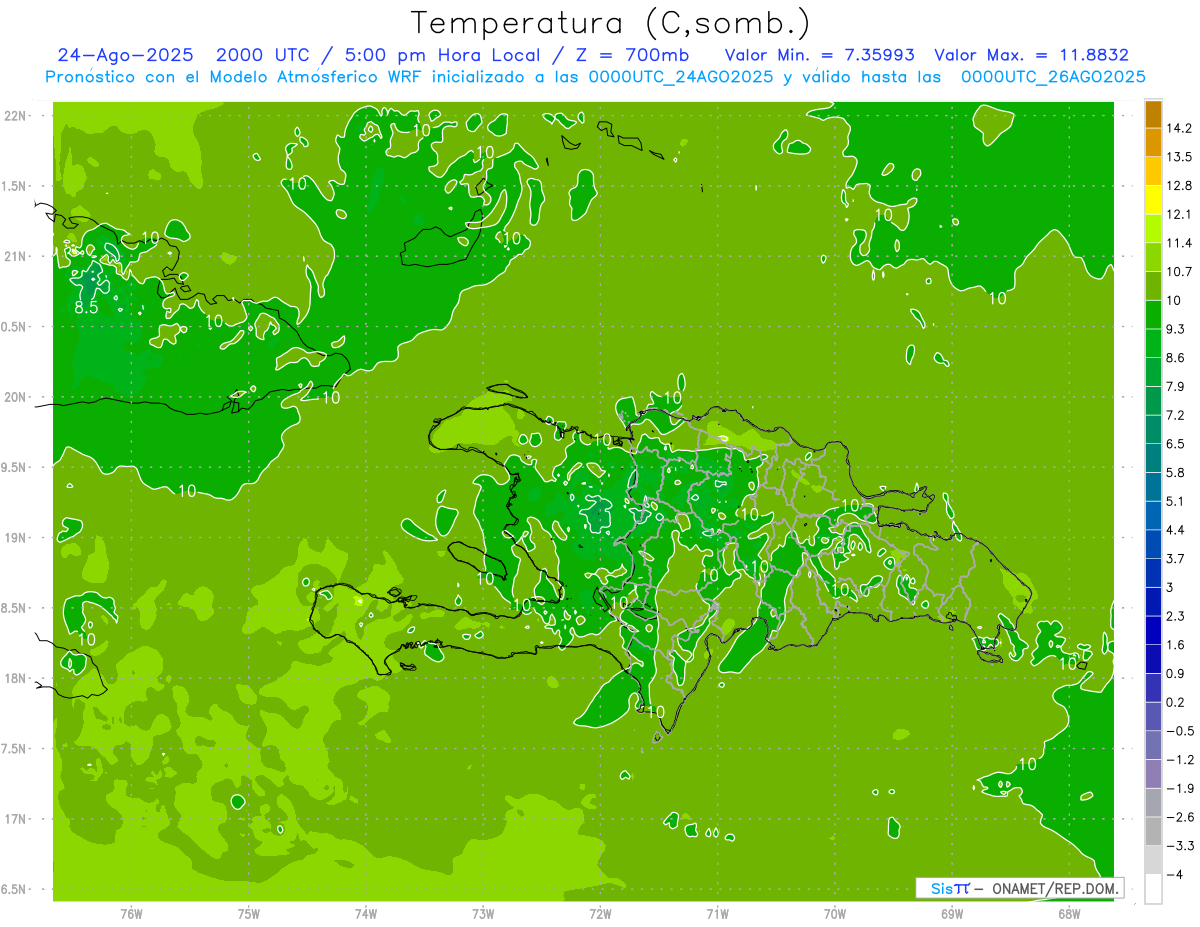Click the -3.3 color bar value
The width and height of the screenshot is (1200, 927).
[1180, 846]
